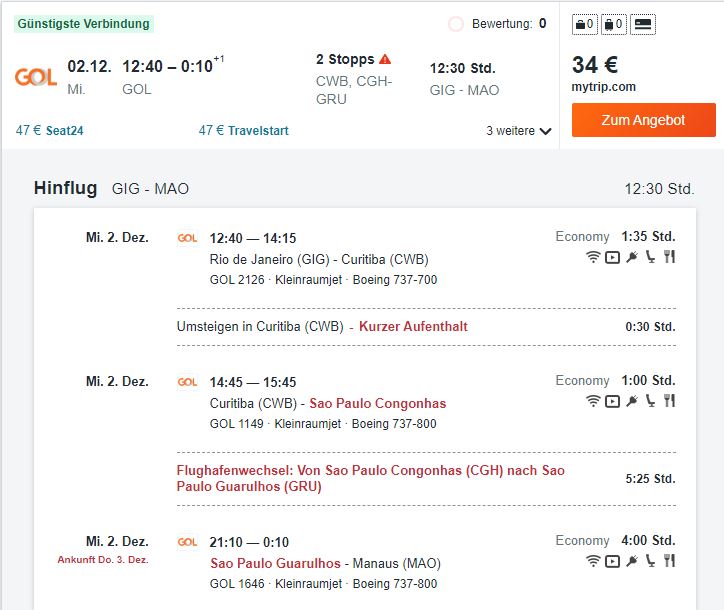This screenshot has height=610, width=724.
Task: Click the meal cutlery icon on the Manaus flight
Action: (x=670, y=561)
